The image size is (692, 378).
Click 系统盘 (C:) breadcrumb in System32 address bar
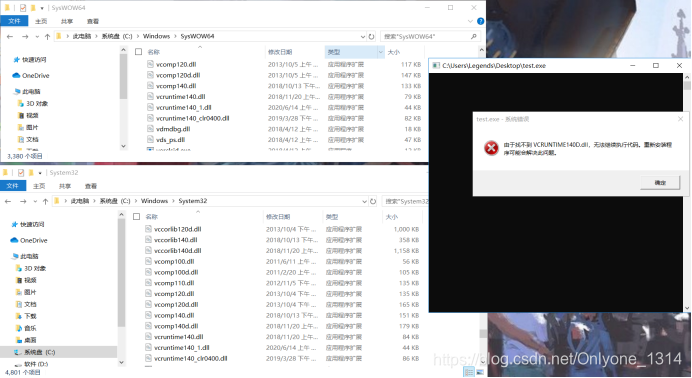pyautogui.click(x=115, y=201)
